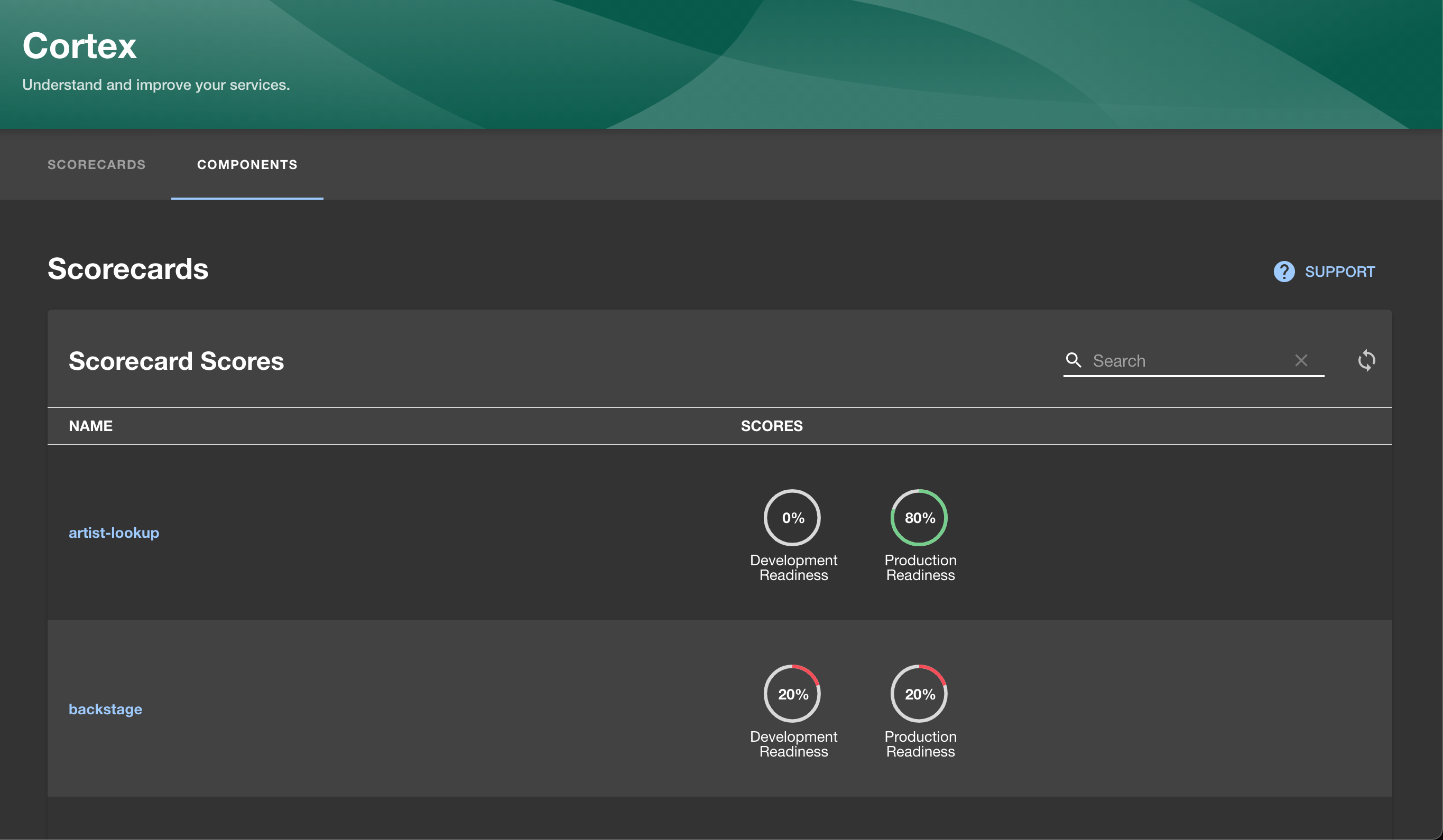Click the refresh scores icon
This screenshot has height=840, width=1443.
(x=1366, y=360)
